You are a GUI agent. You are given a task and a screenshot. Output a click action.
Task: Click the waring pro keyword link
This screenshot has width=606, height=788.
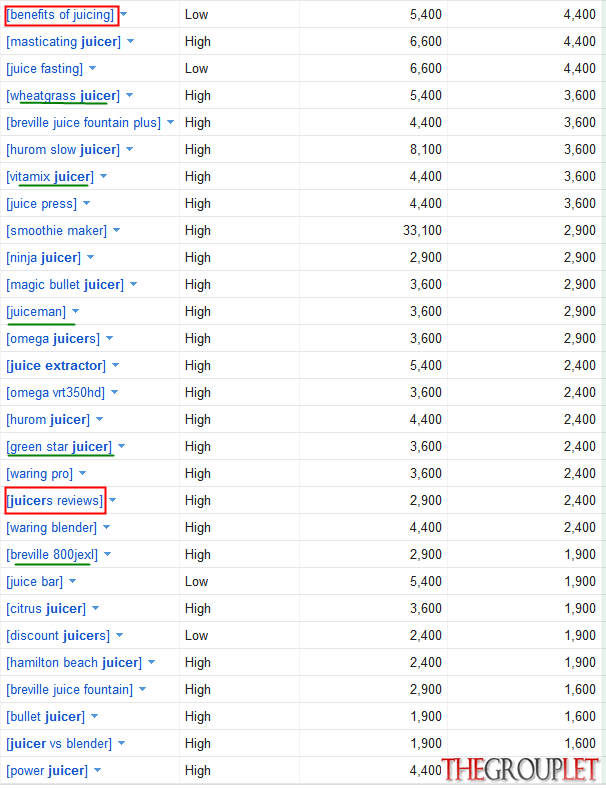pyautogui.click(x=40, y=474)
